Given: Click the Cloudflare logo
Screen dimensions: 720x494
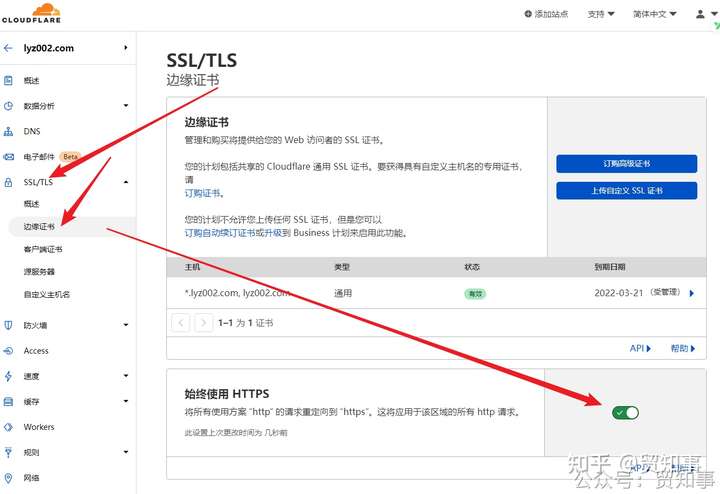Looking at the screenshot, I should click(x=31, y=13).
